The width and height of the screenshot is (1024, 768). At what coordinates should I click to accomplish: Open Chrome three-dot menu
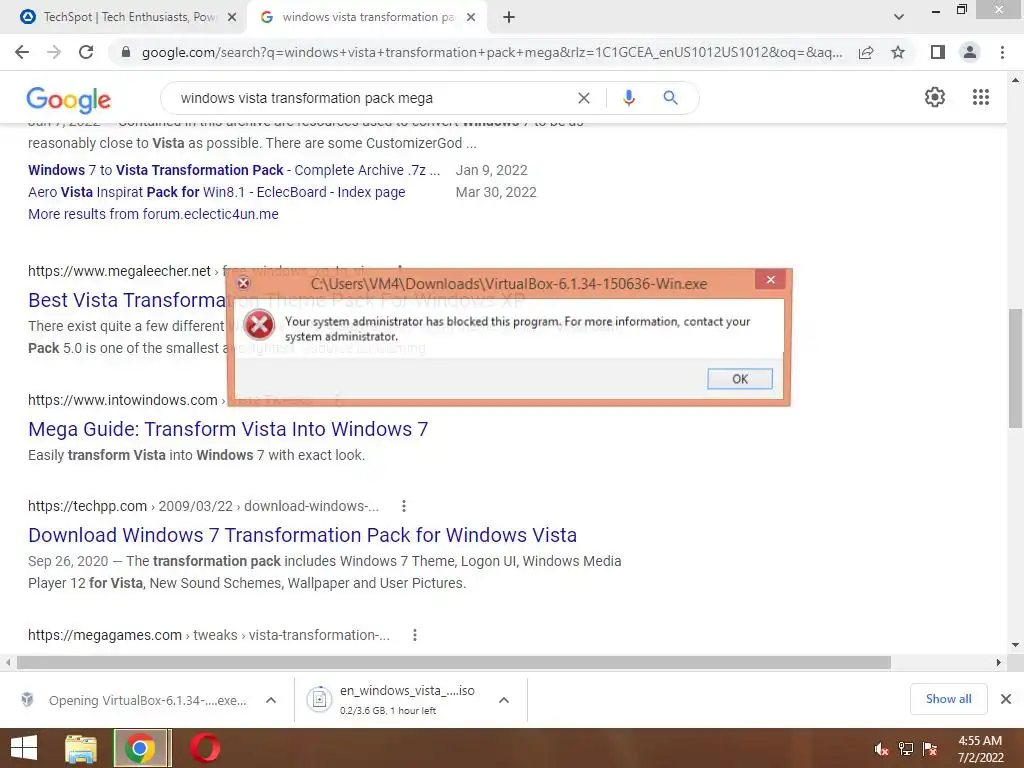point(1002,52)
